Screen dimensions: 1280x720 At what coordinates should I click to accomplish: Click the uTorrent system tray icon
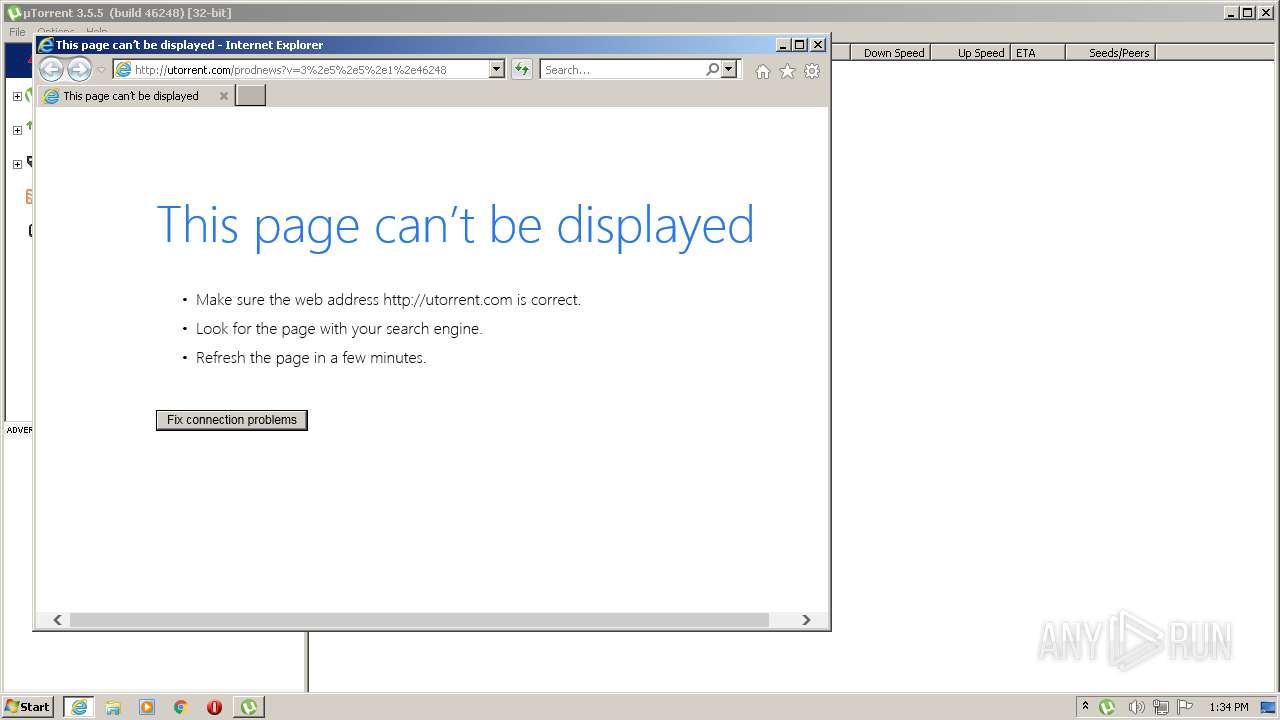[x=1107, y=707]
